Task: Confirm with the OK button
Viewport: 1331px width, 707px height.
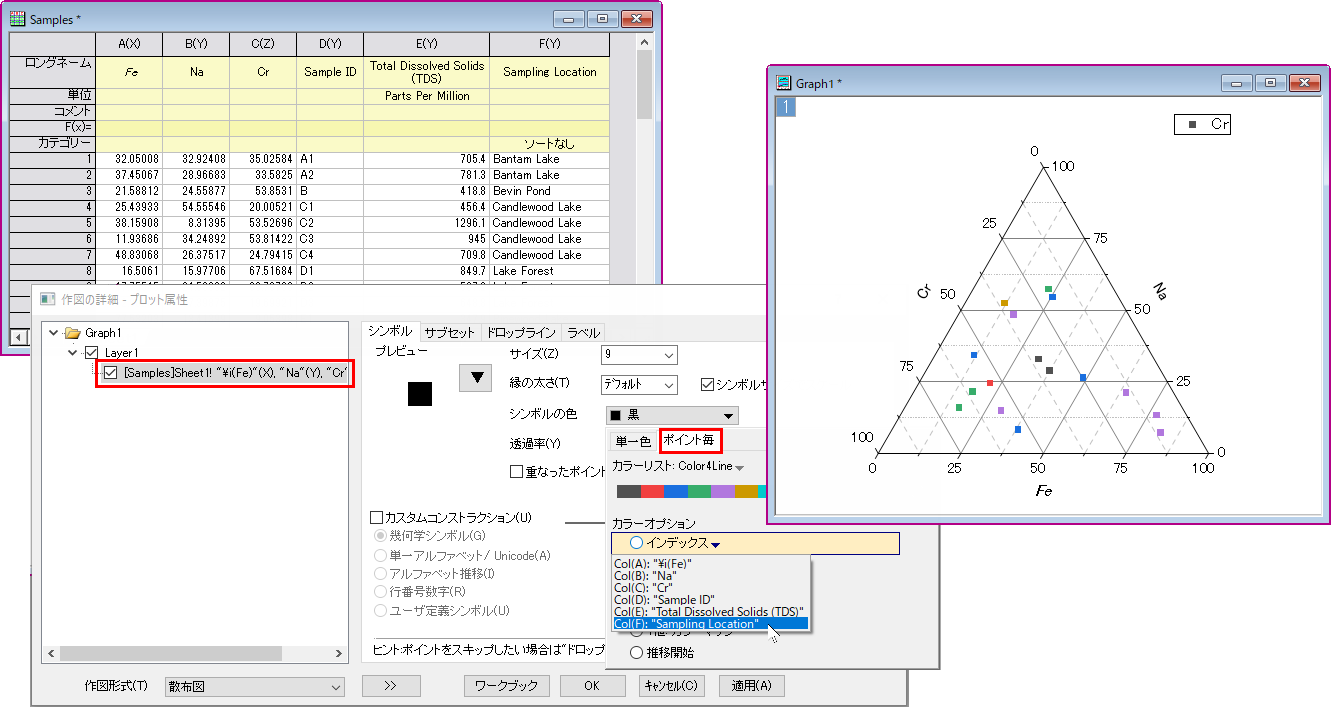Action: pyautogui.click(x=593, y=686)
